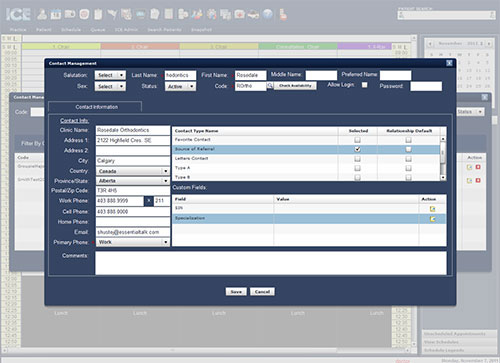This screenshot has height=363, width=500.
Task: Open the Queue menu
Action: click(98, 29)
